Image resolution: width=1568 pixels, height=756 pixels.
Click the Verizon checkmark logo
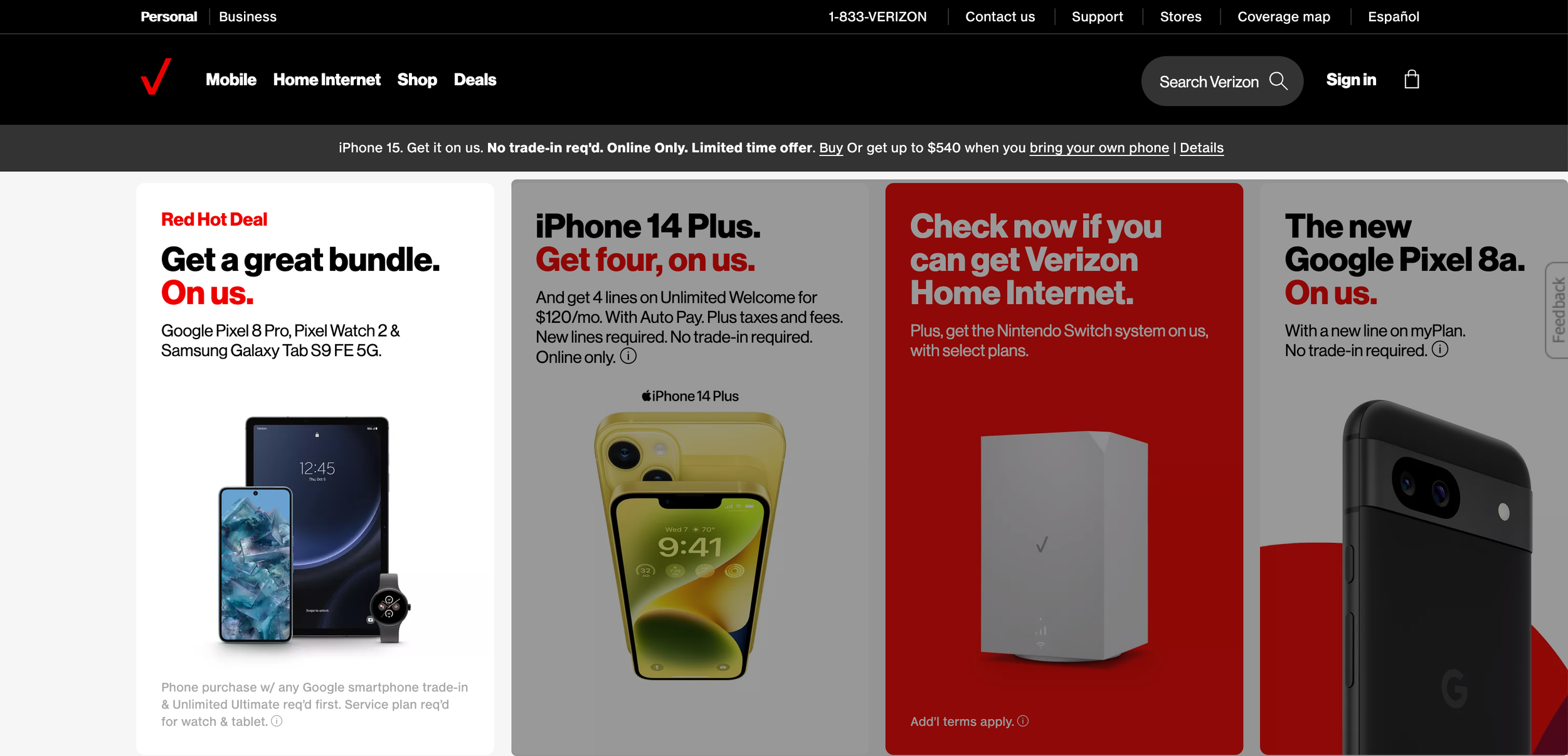point(156,77)
